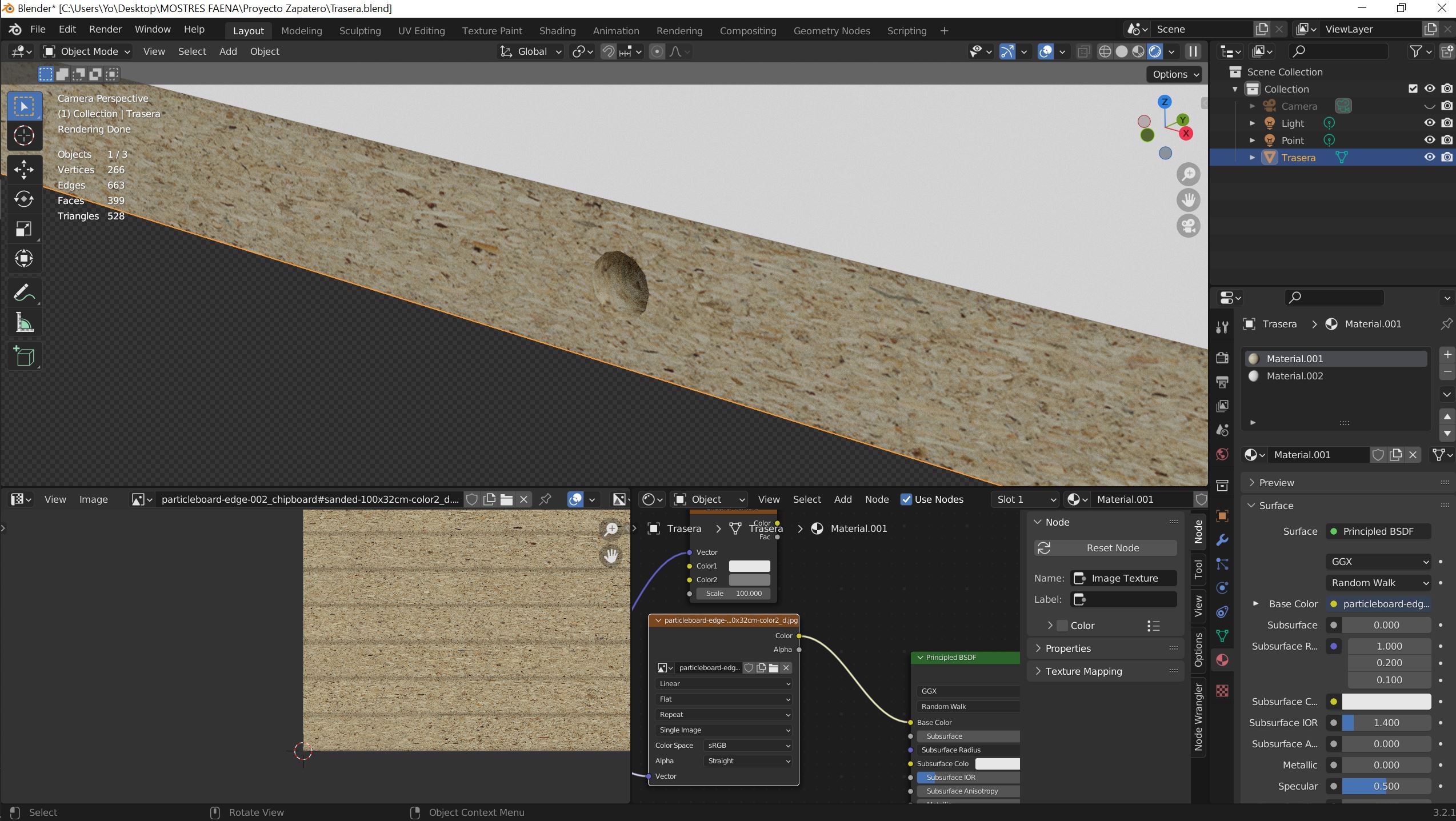The height and width of the screenshot is (821, 1456).
Task: Toggle visibility of the Light object
Action: (x=1429, y=123)
